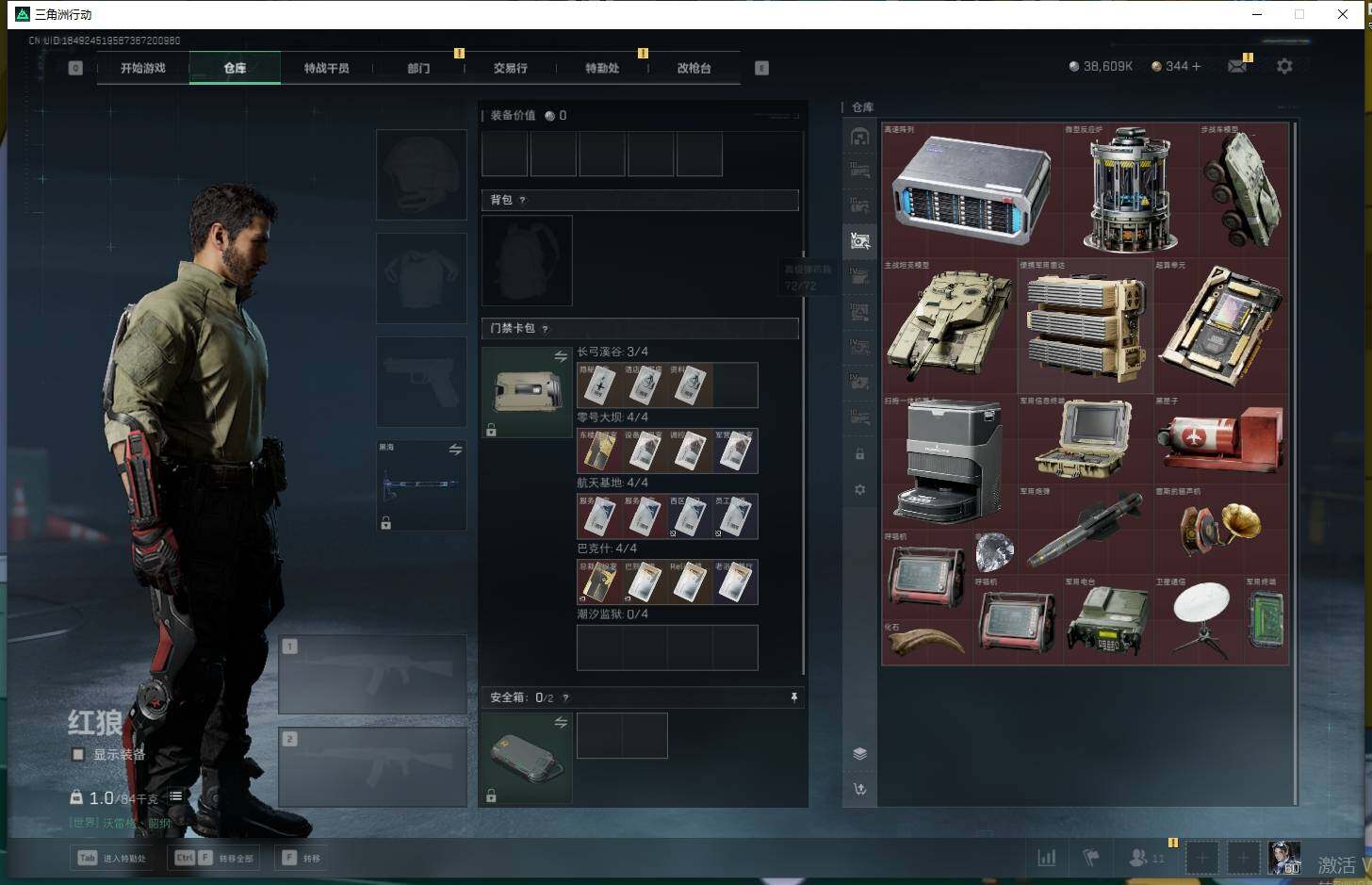1372x885 pixels.
Task: Open the 特勤处 tab
Action: [602, 68]
